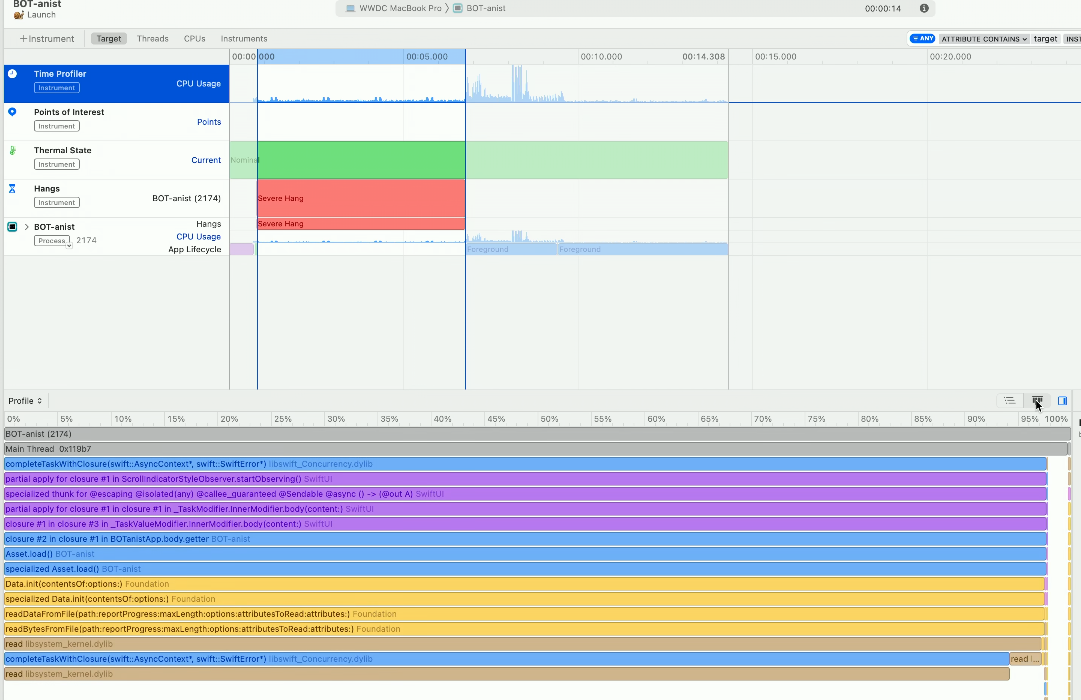The image size is (1081, 700).
Task: Select the Severe Hang in BOT-anist process track
Action: (x=361, y=223)
